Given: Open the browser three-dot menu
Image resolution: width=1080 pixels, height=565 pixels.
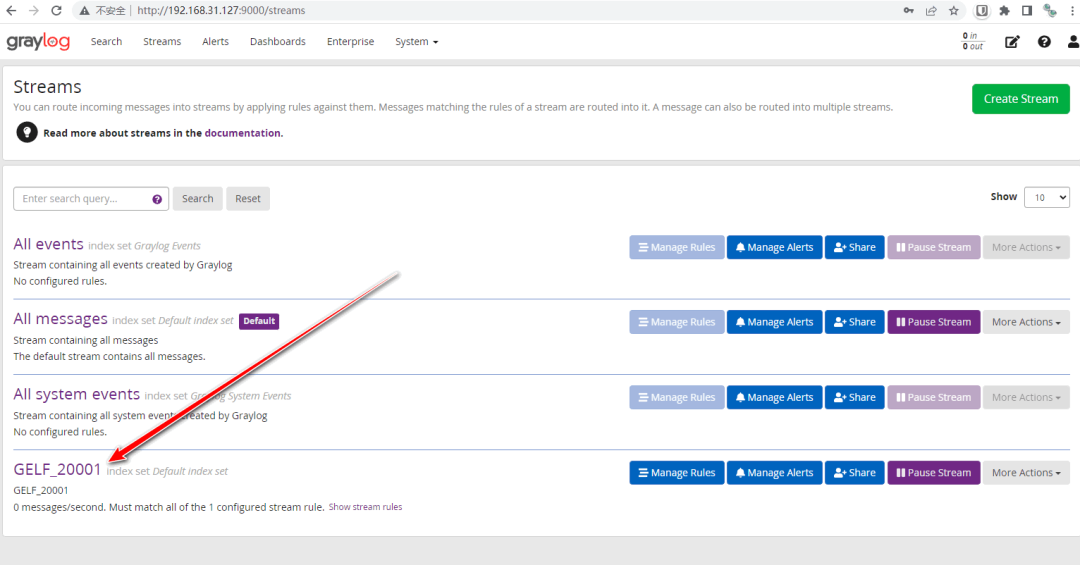Looking at the screenshot, I should tap(1072, 10).
